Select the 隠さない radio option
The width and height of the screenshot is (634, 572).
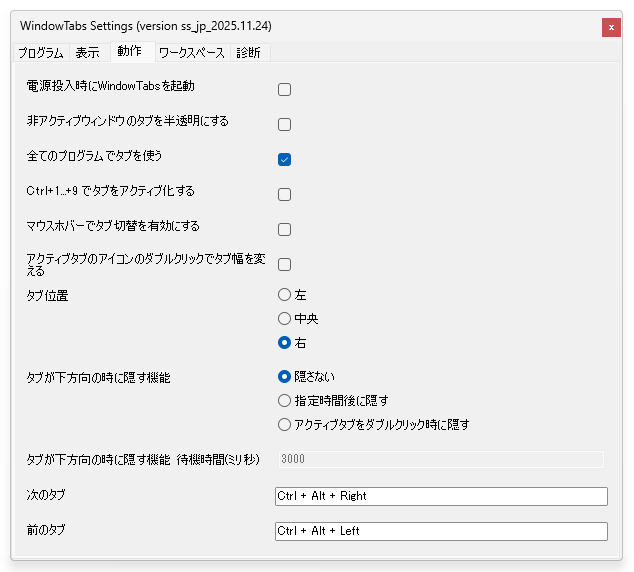click(284, 377)
